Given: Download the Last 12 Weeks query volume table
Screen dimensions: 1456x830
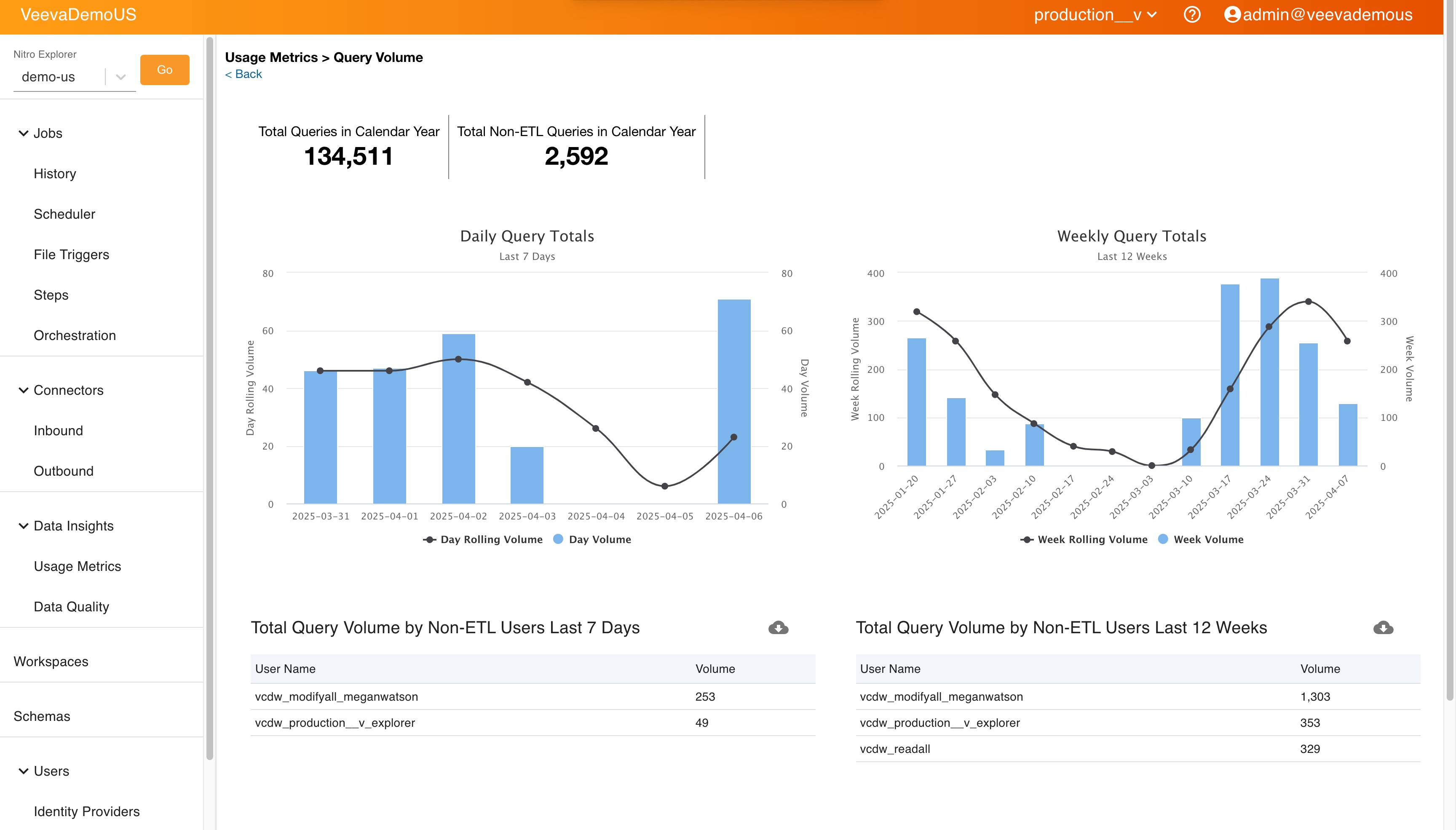Looking at the screenshot, I should point(1383,628).
